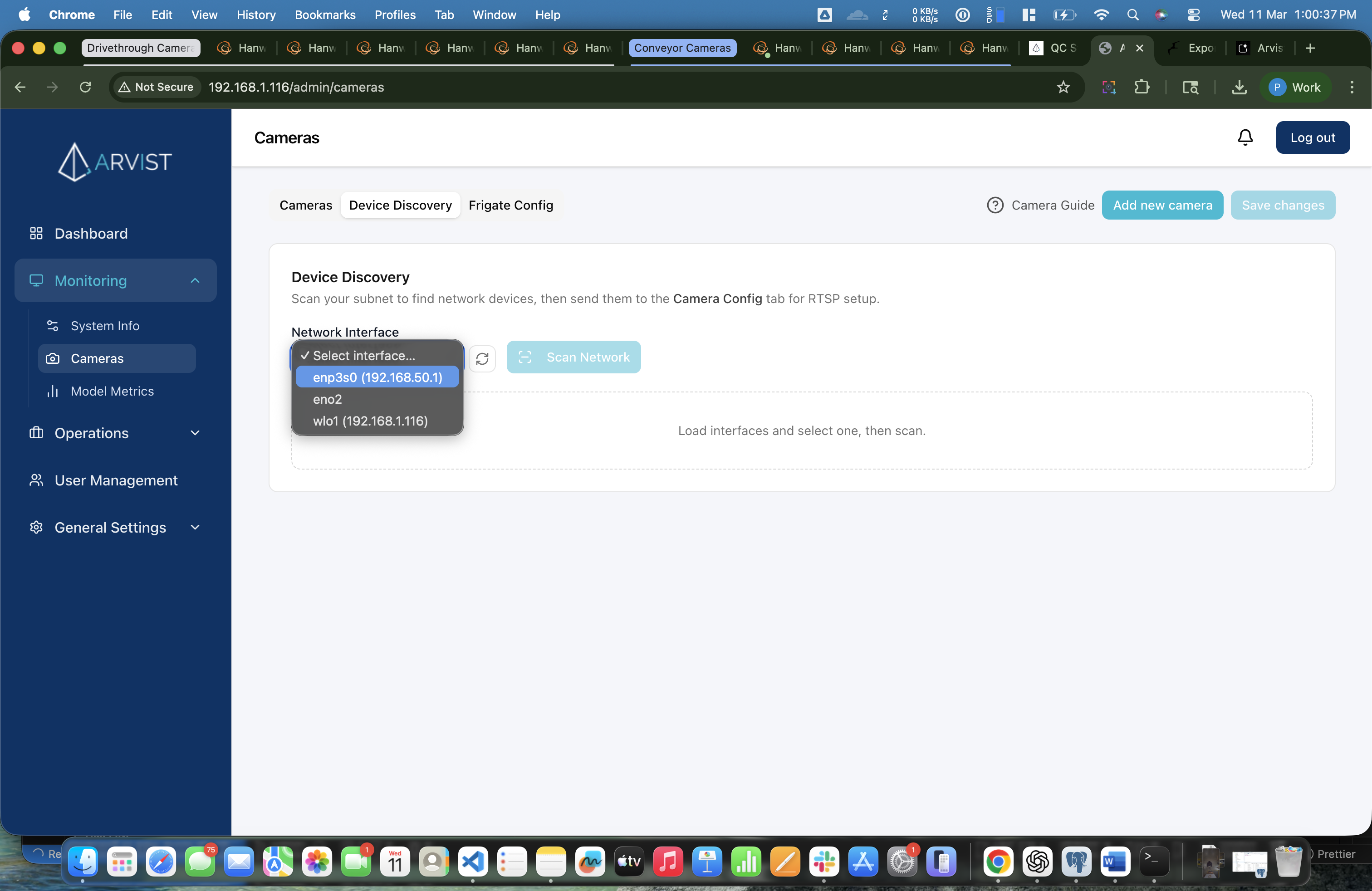Click the Camera Guide help icon

[x=995, y=205]
